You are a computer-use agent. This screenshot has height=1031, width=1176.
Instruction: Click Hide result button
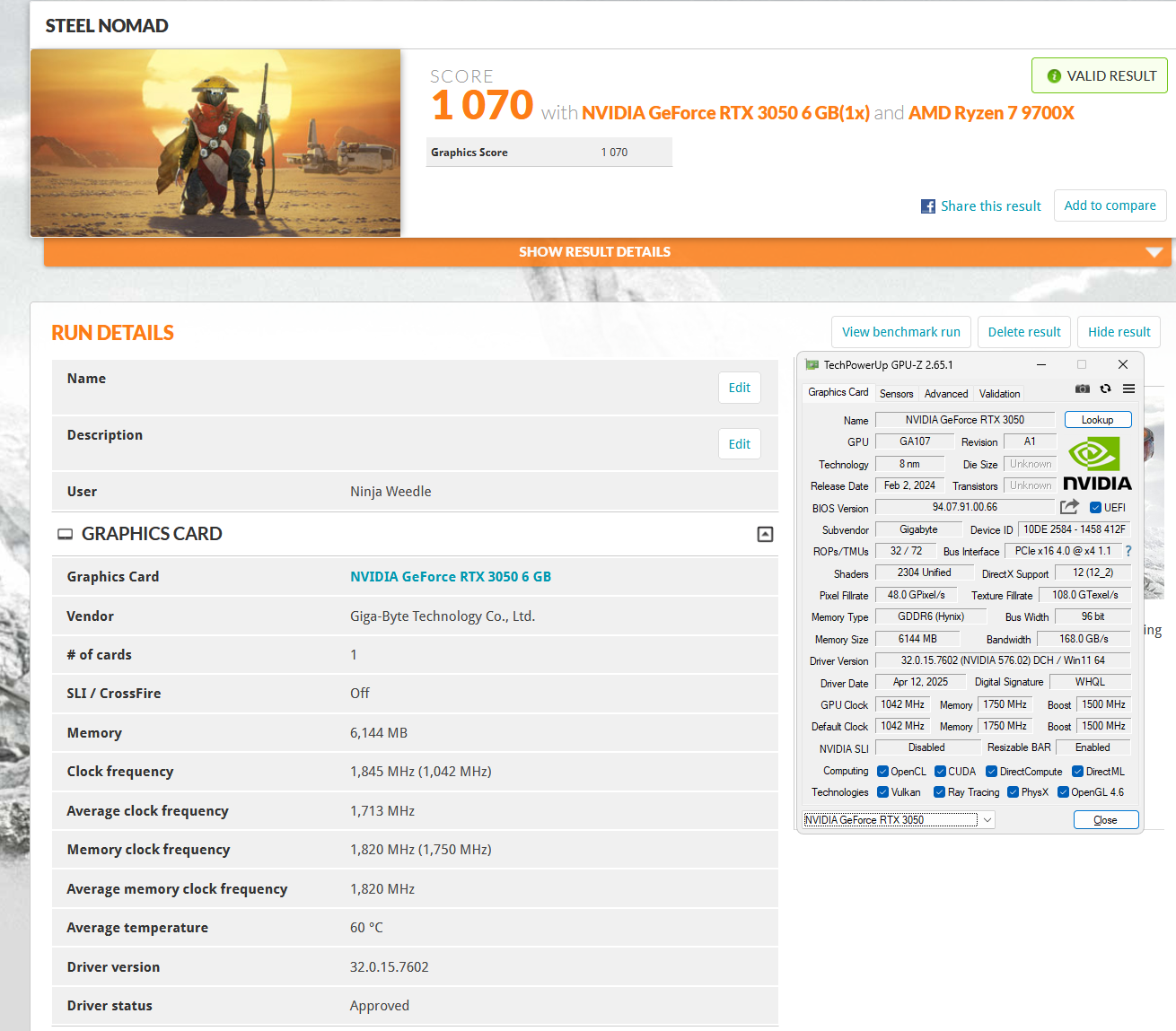(x=1119, y=332)
